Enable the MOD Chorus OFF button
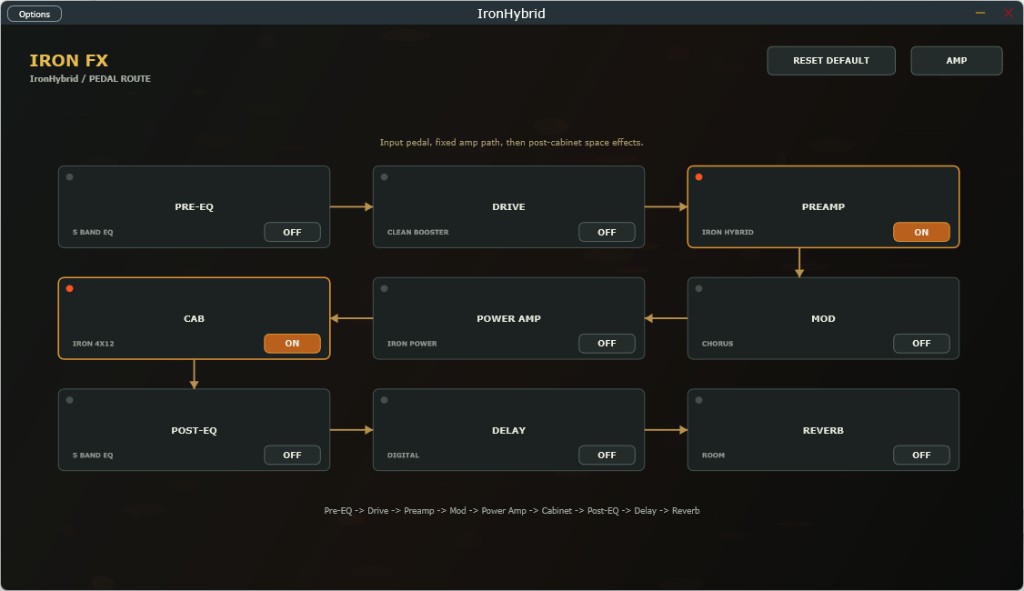This screenshot has height=591, width=1024. (921, 343)
